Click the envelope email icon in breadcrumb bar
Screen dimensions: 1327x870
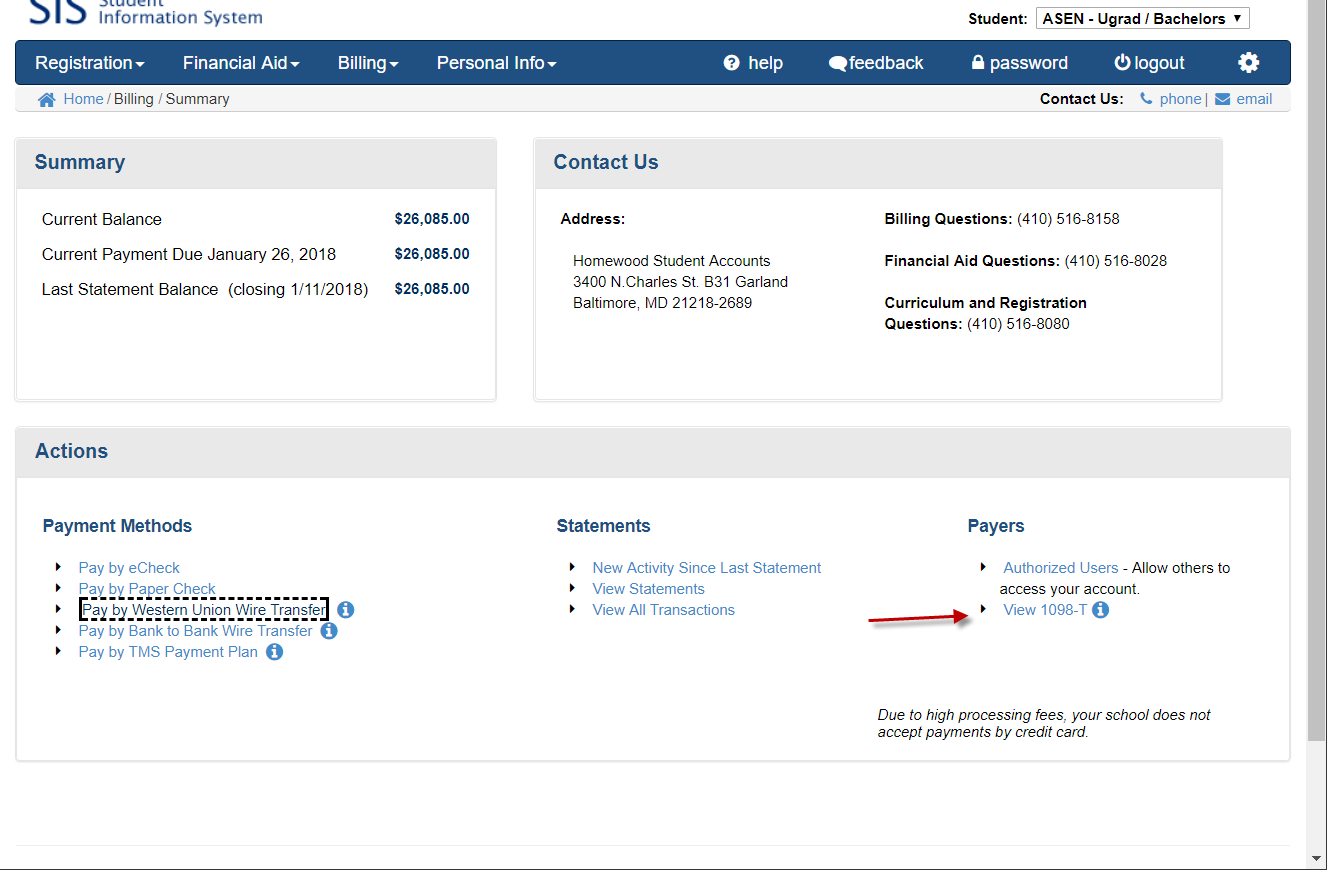click(1222, 99)
